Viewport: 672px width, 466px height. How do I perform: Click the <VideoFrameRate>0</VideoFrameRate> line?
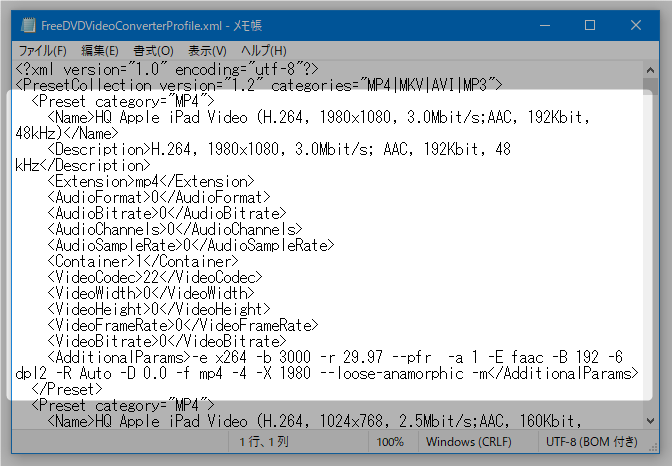[x=183, y=326]
